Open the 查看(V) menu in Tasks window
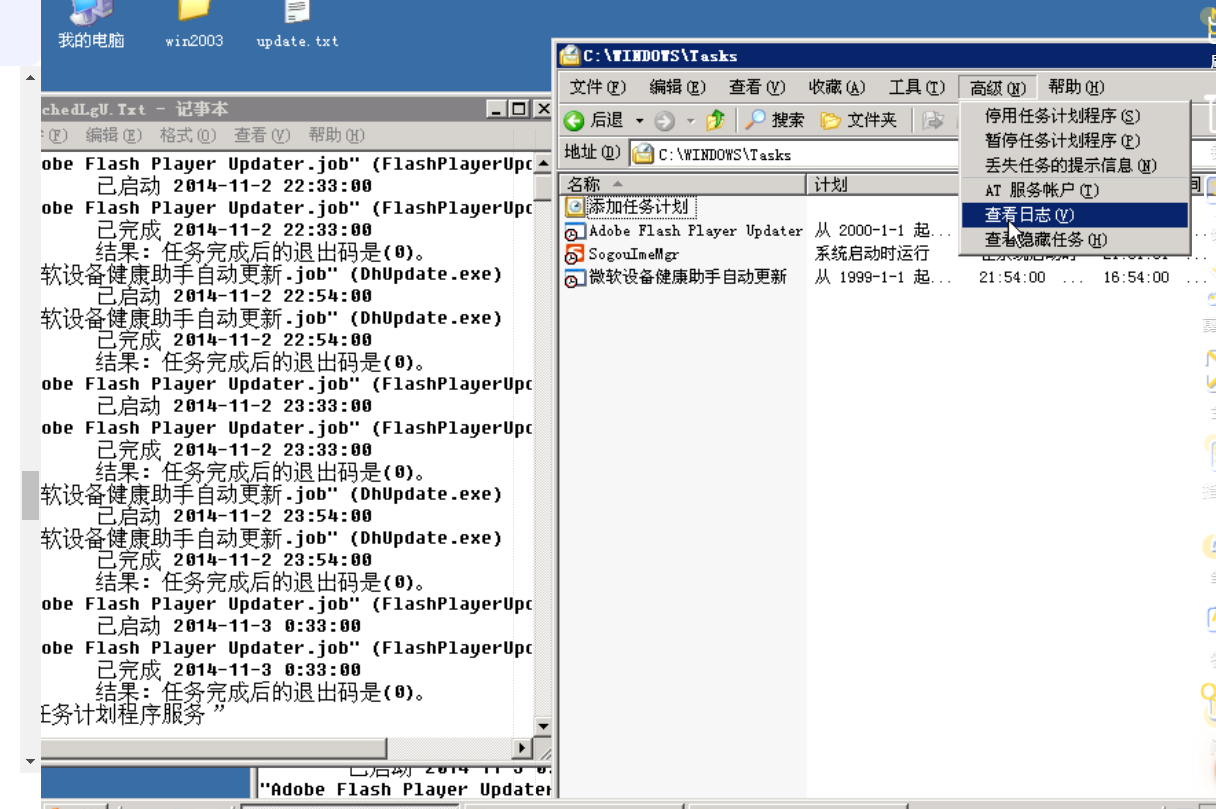Screen dimensions: 1216x809 [757, 88]
